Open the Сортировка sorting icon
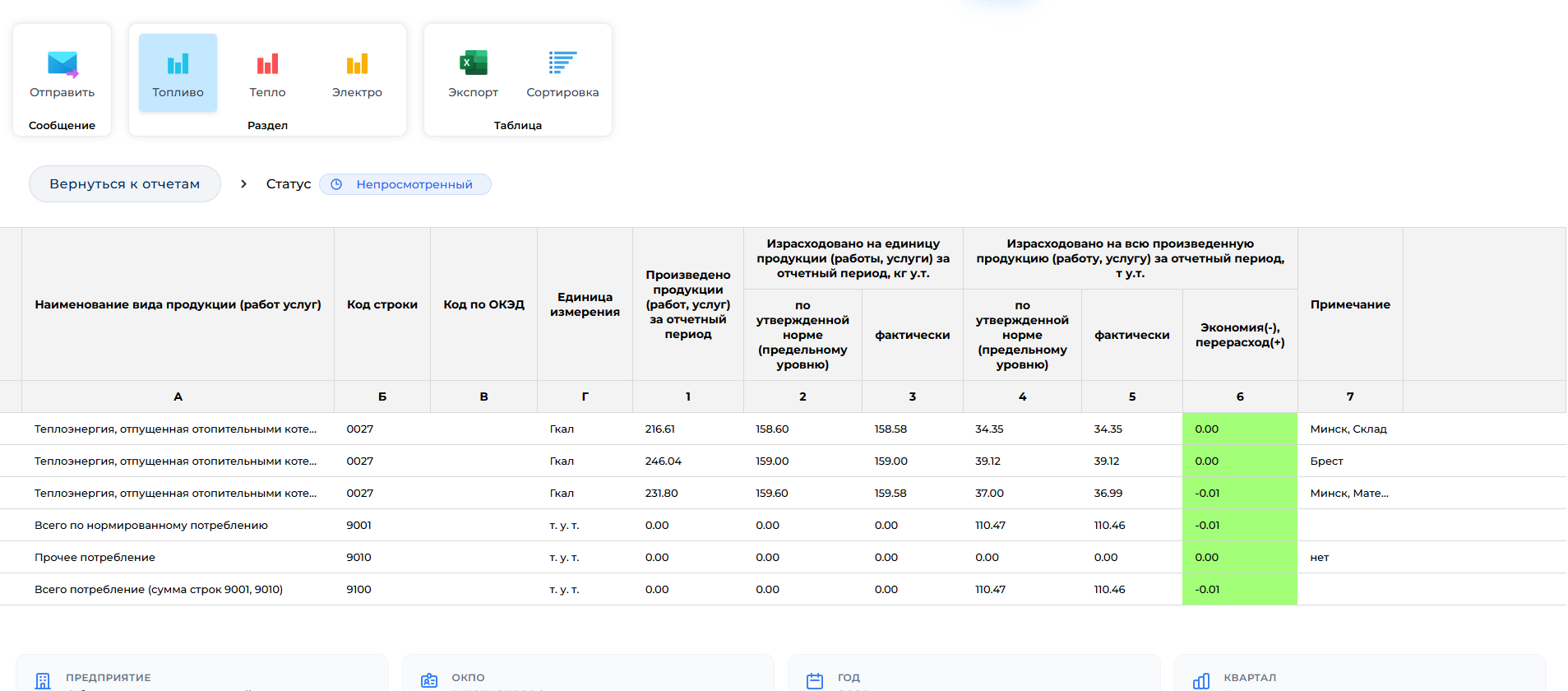Screen dimensions: 1568x691 562,63
